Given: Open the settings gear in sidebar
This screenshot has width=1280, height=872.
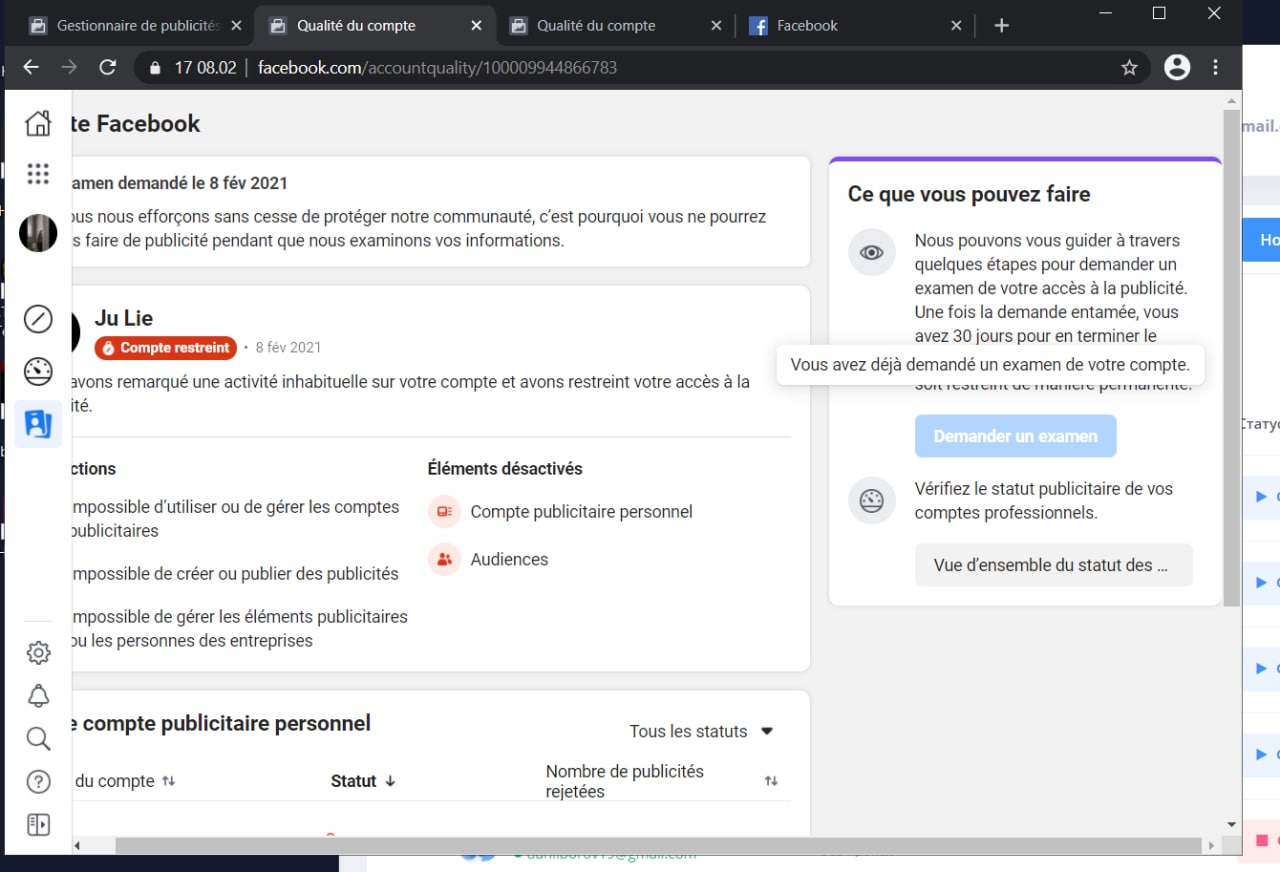Looking at the screenshot, I should coord(38,653).
